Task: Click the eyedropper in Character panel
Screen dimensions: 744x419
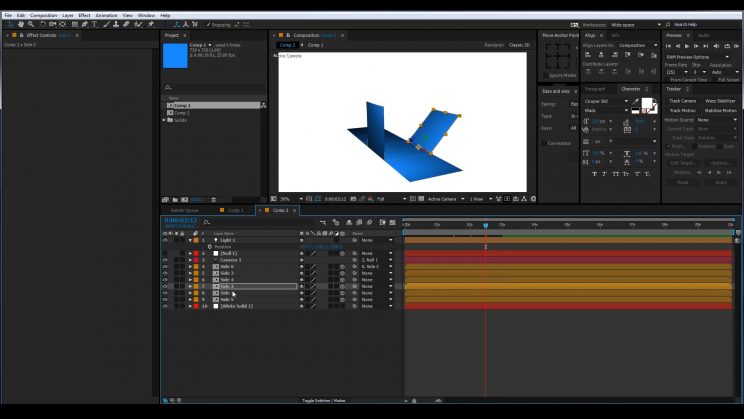Action: pos(636,101)
